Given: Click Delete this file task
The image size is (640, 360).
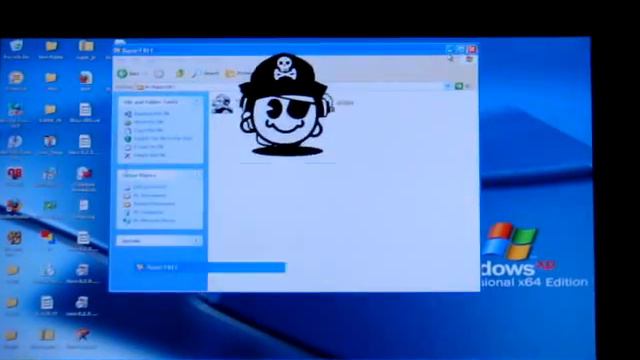Looking at the screenshot, I should (x=145, y=156).
